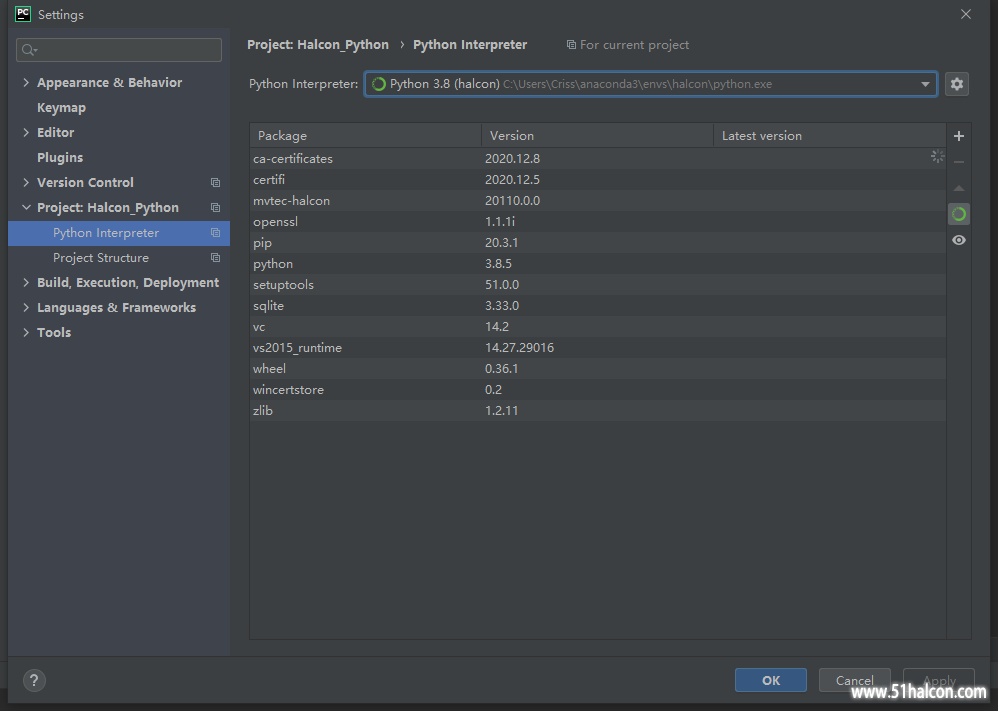Expand the Editor section
998x711 pixels.
[x=26, y=132]
